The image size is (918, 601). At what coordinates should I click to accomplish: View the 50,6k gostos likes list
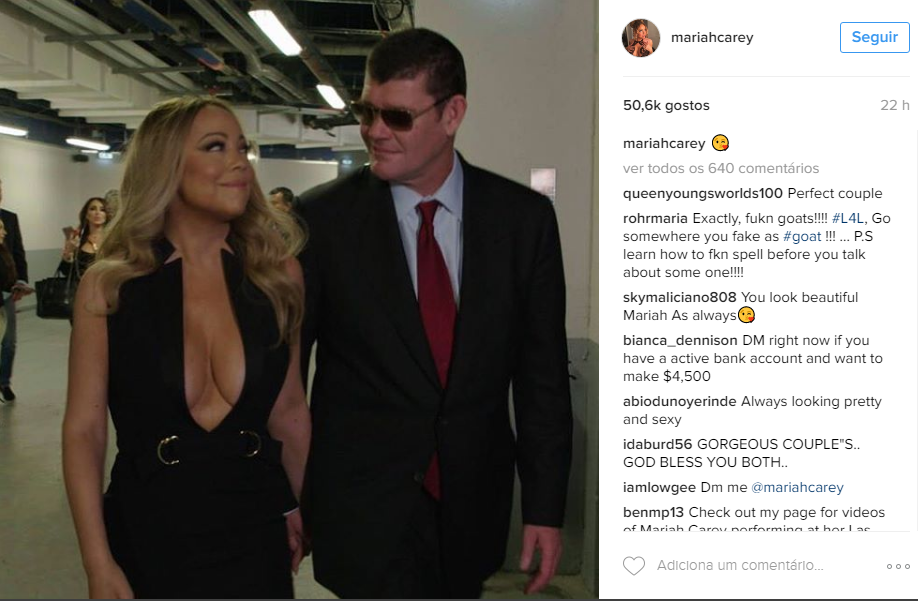pos(666,105)
